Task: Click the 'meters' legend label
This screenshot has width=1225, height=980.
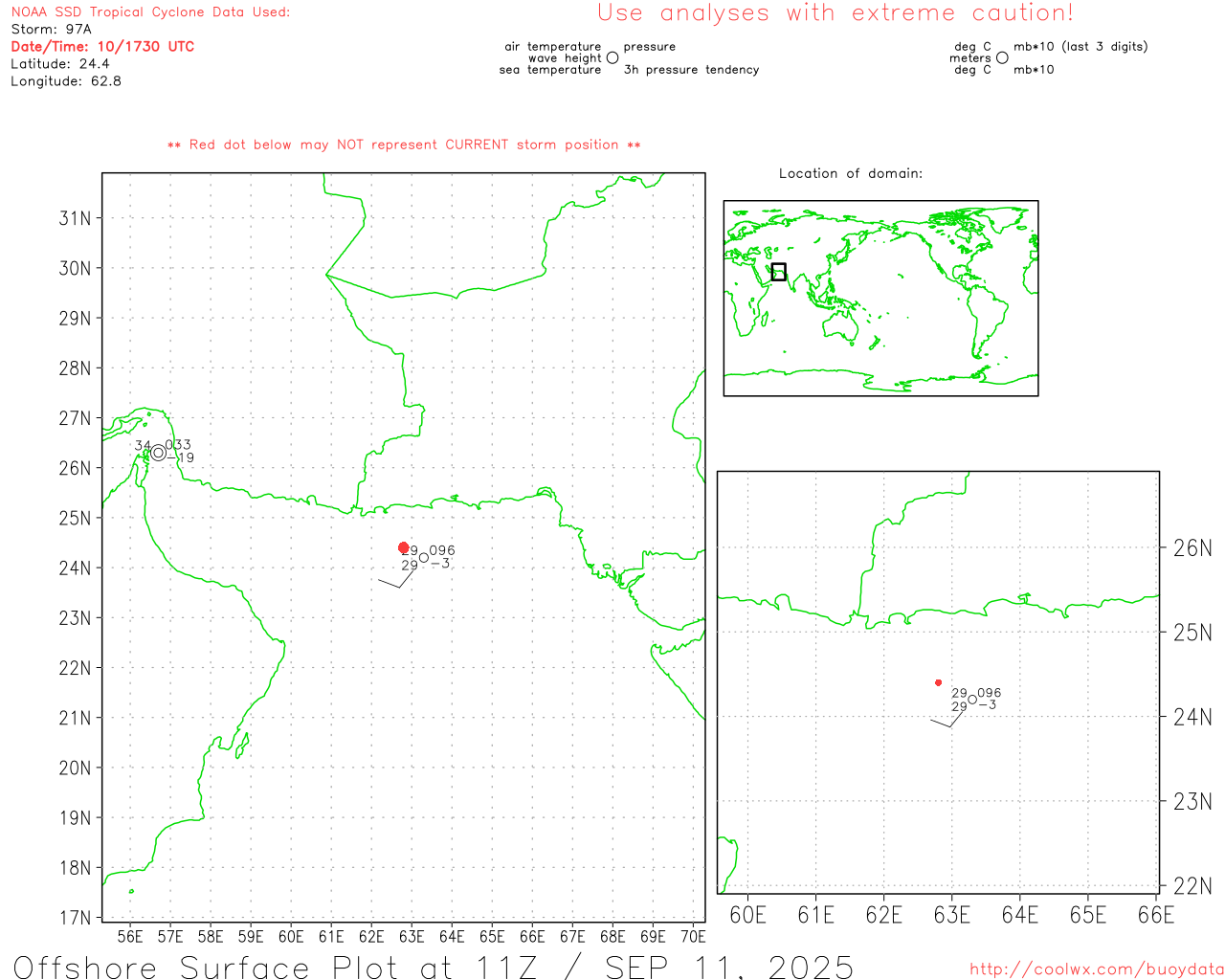Action: coord(970,58)
